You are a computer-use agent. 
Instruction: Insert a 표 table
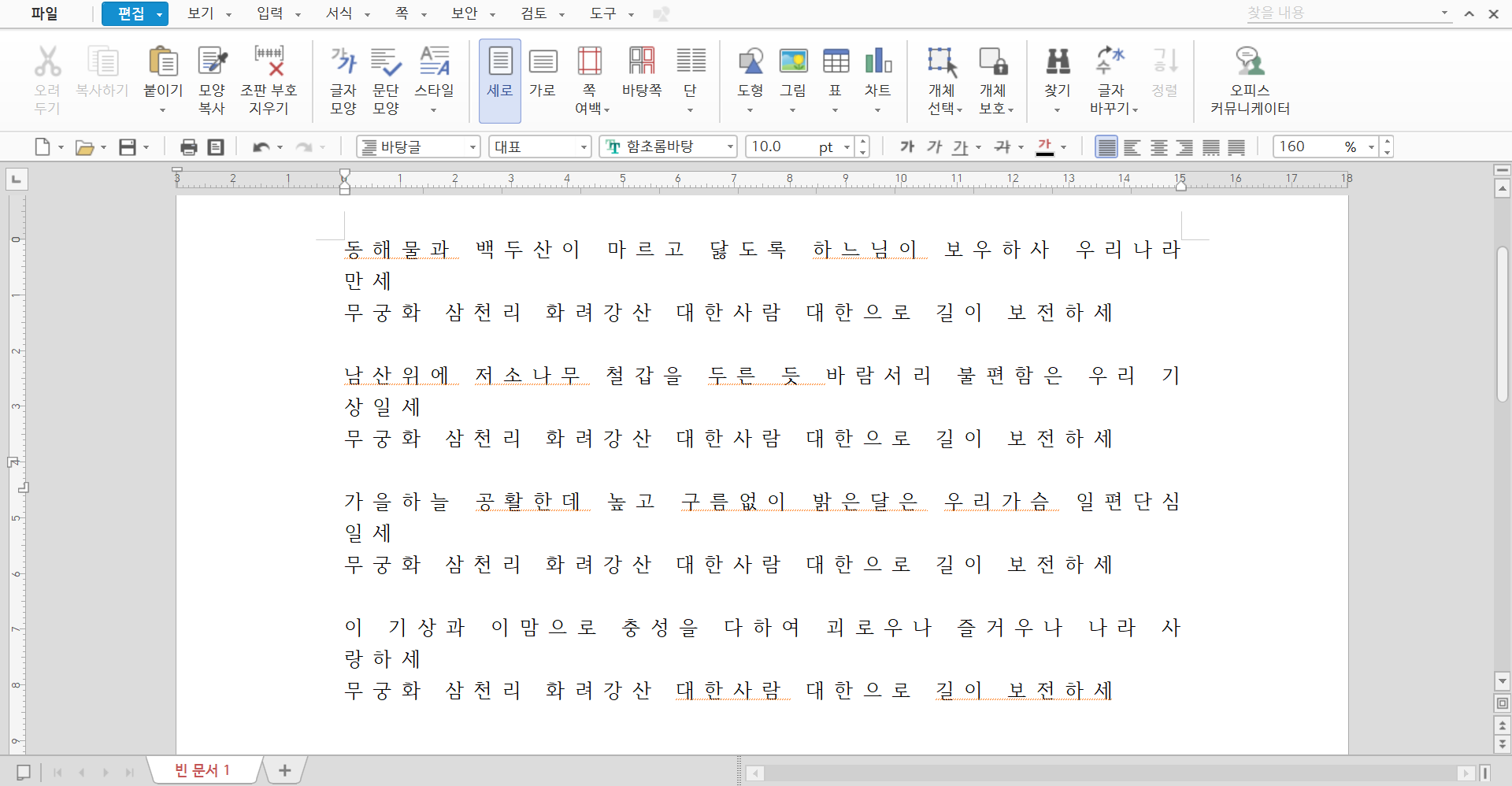coord(836,61)
